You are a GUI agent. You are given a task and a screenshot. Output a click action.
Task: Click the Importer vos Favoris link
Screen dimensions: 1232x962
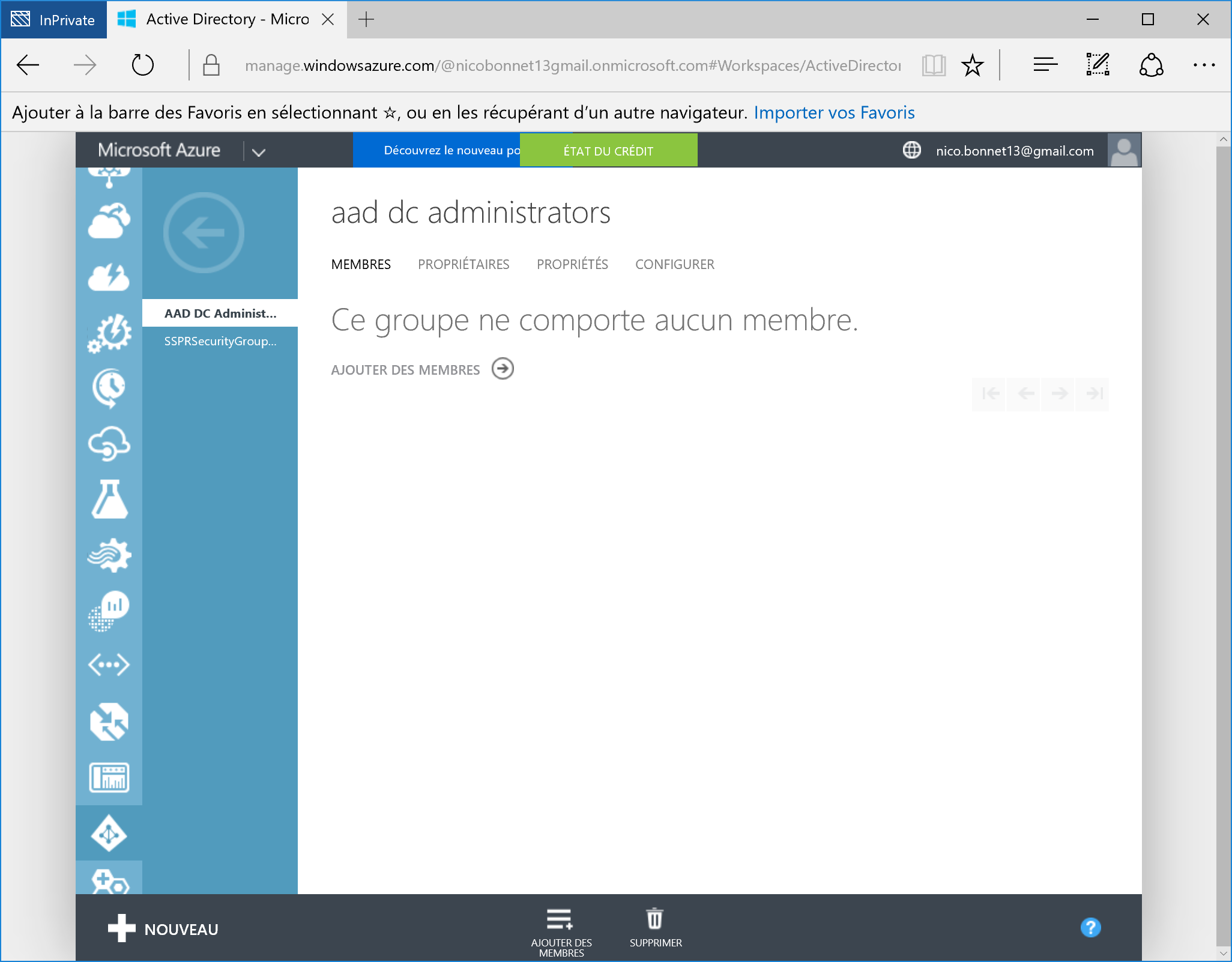click(x=834, y=112)
